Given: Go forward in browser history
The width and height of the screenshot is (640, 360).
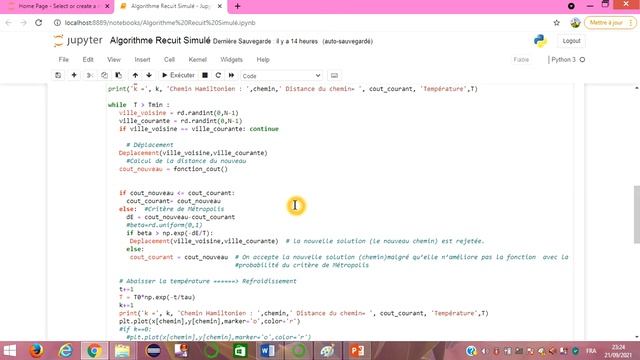Looking at the screenshot, I should 23,23.
